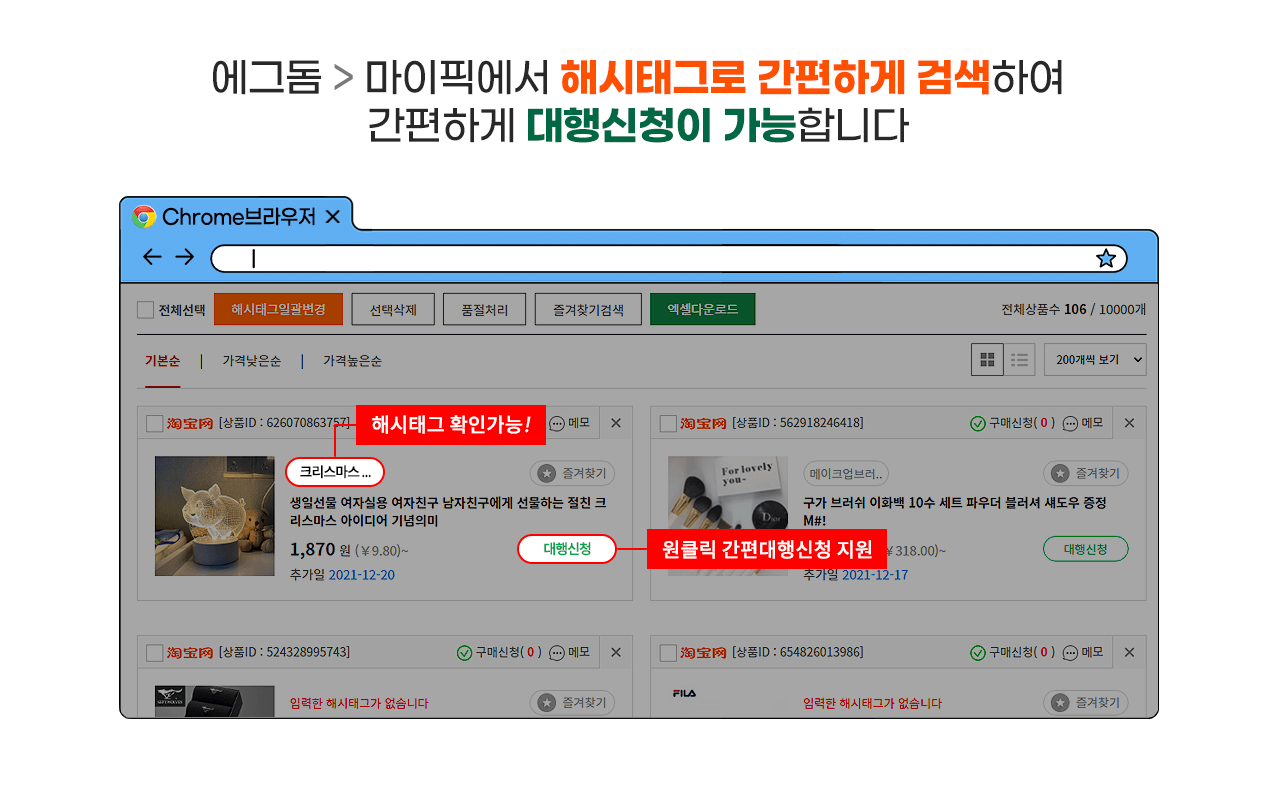Open 메모 for product 626070863757
1280x800 pixels.
pos(569,423)
